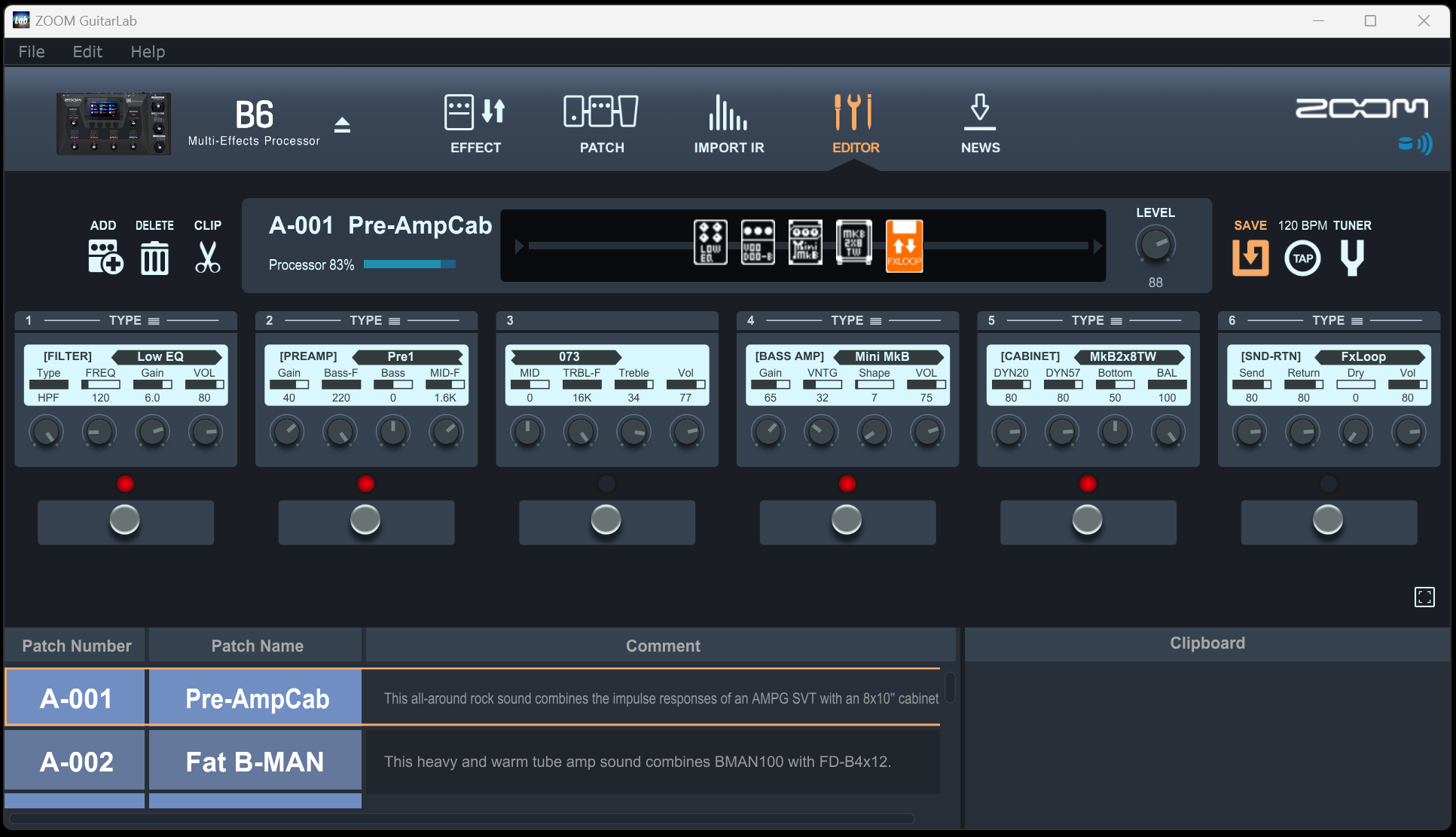Select the Voodoo-B pedal in chain
Image resolution: width=1456 pixels, height=837 pixels.
click(x=758, y=243)
